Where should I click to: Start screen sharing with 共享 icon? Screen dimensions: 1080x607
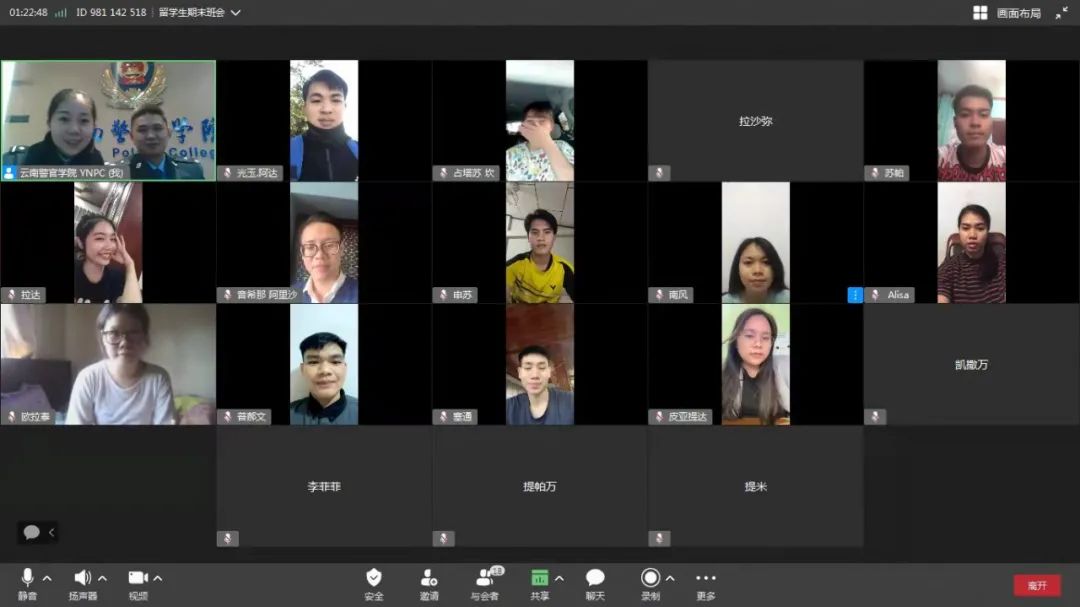[x=540, y=578]
